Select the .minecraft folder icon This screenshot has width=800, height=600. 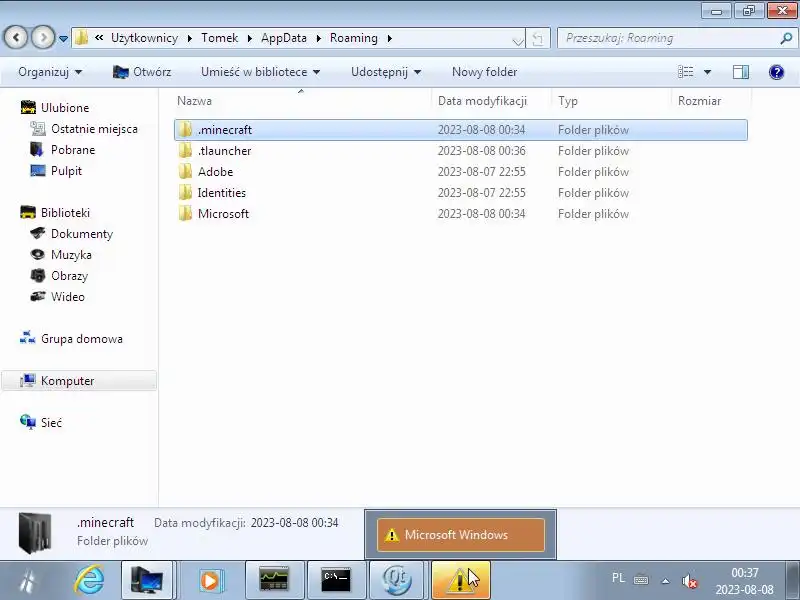[186, 130]
